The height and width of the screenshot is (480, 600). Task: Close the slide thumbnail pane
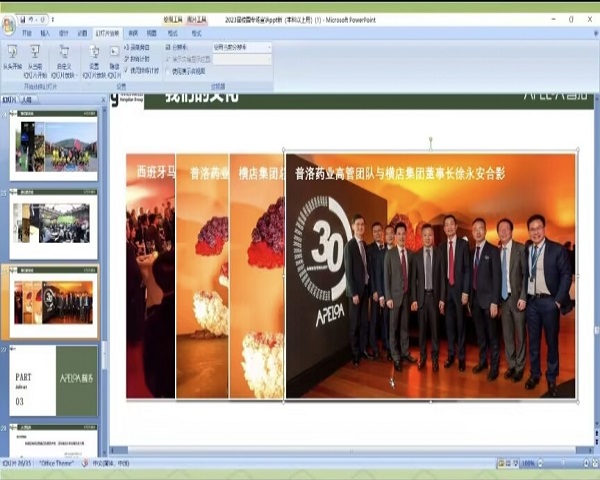[103, 100]
